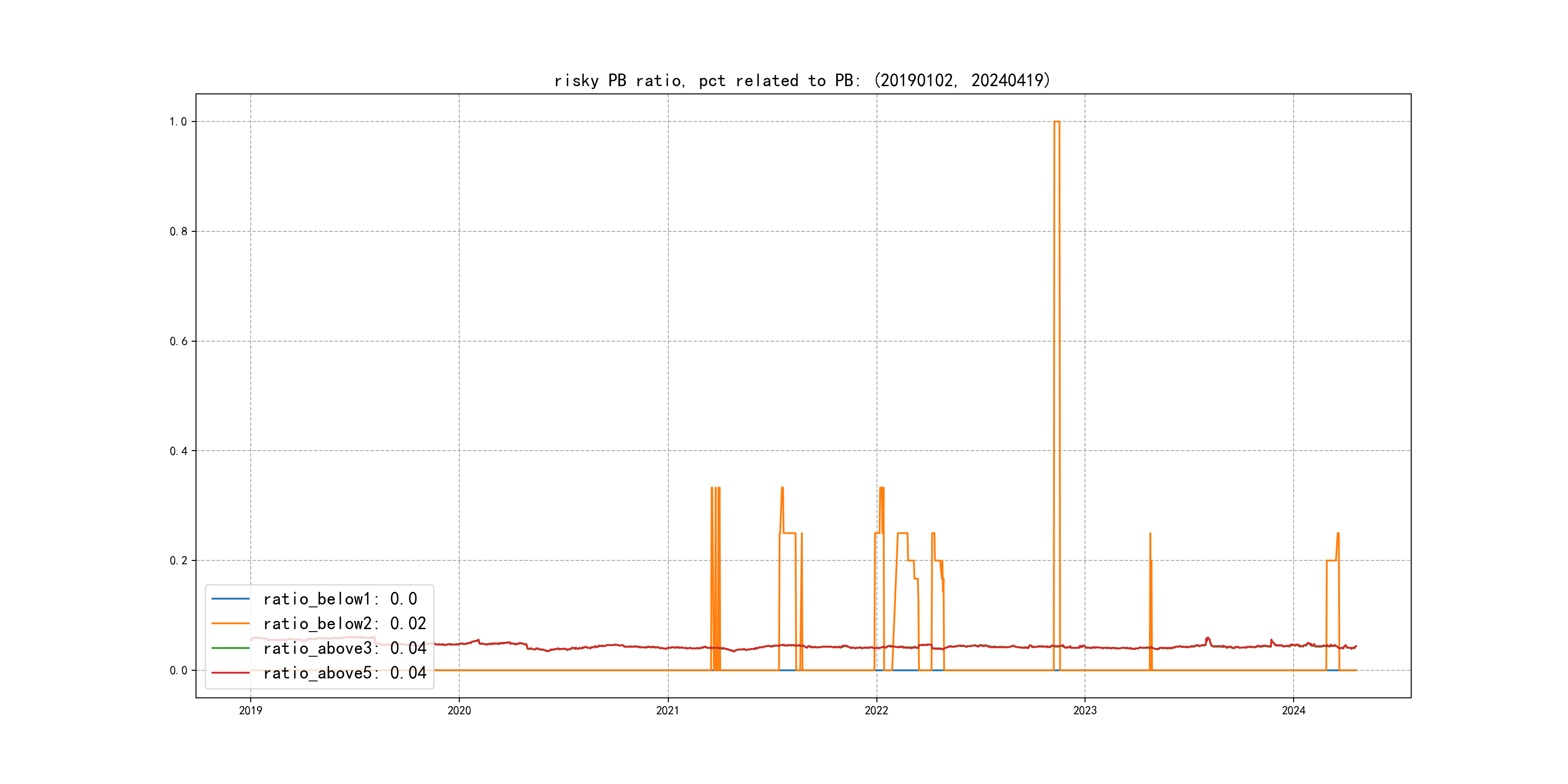
Task: Click the 2021 x-axis tick label
Action: coord(668,710)
